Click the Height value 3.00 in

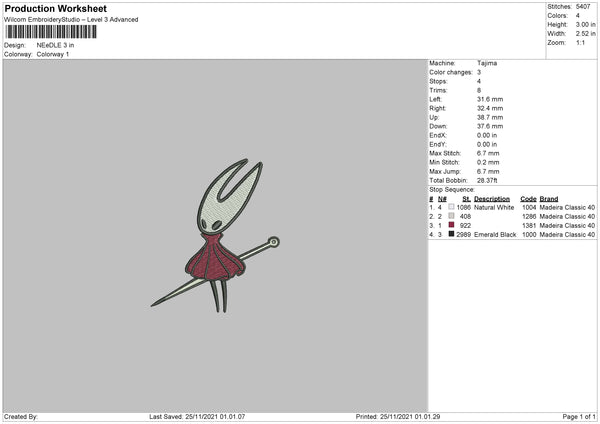(x=585, y=24)
